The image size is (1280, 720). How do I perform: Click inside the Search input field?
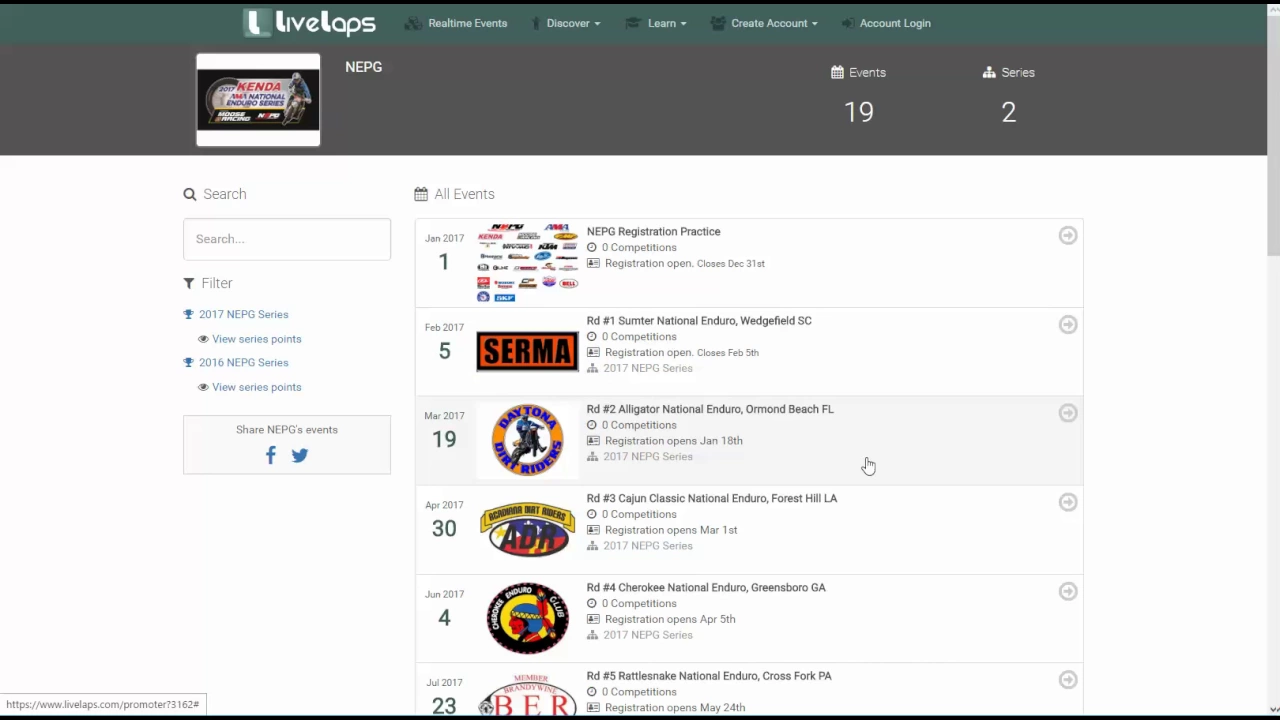(287, 239)
